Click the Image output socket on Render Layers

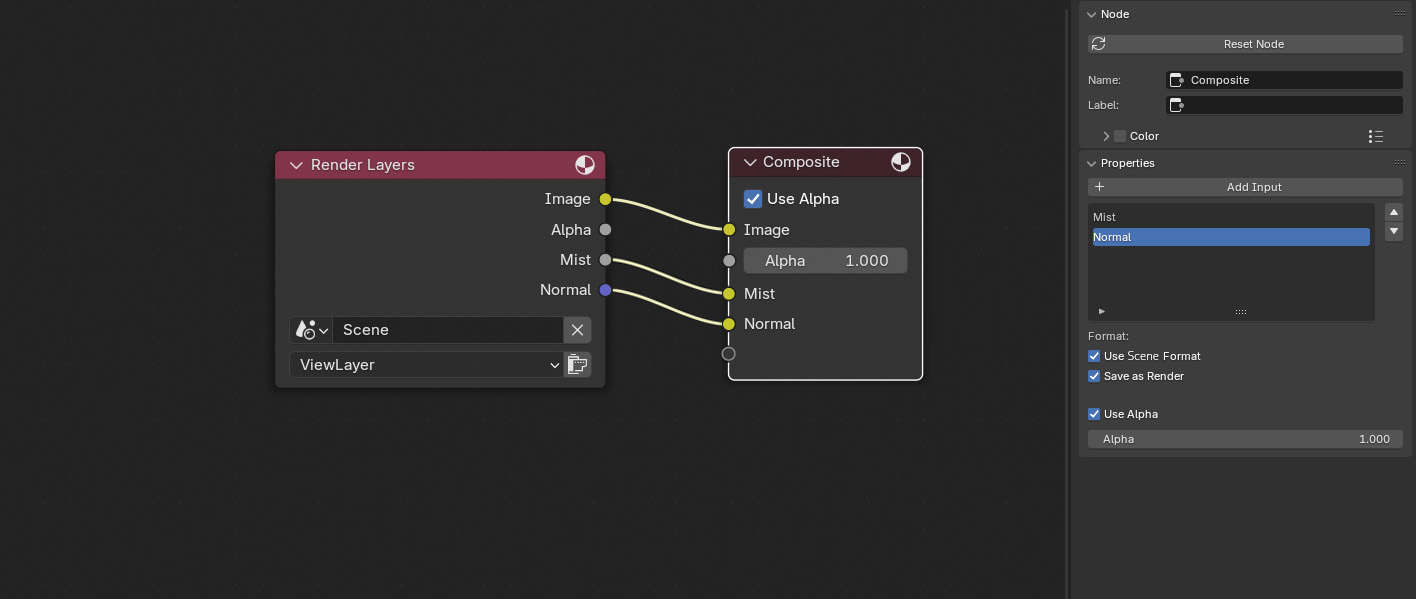point(605,199)
